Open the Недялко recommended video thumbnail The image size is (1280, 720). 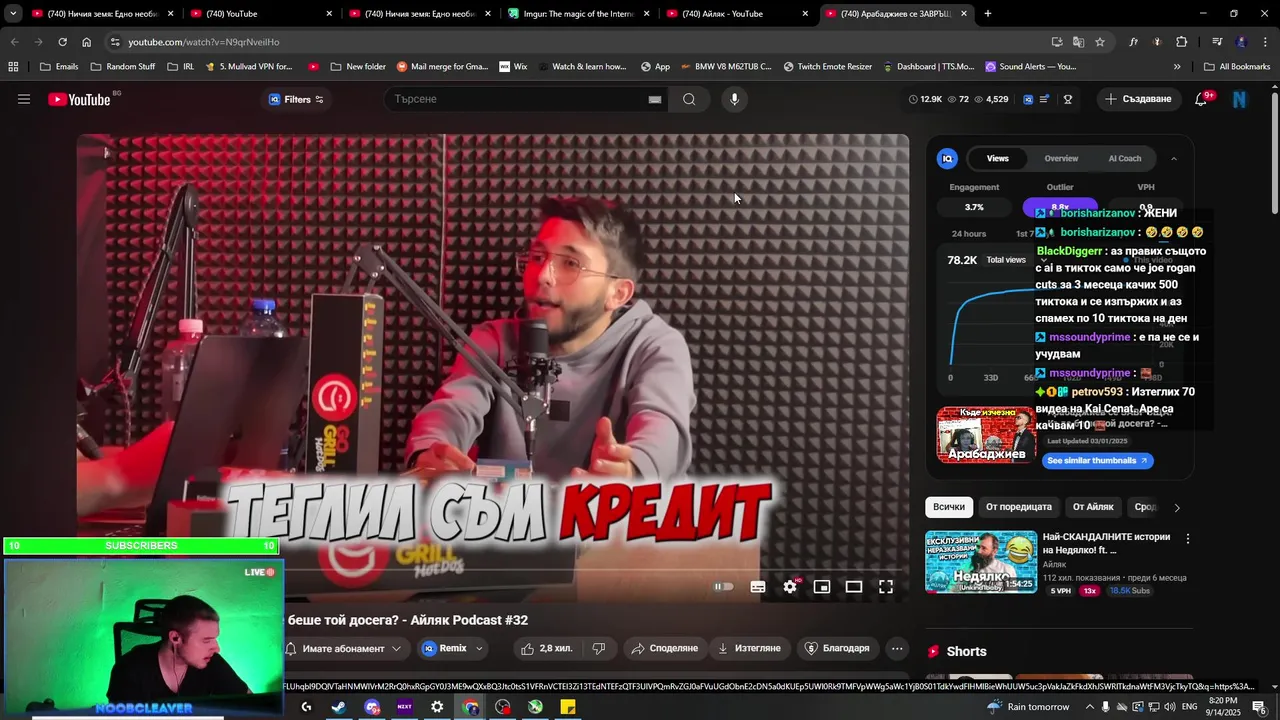pyautogui.click(x=981, y=562)
